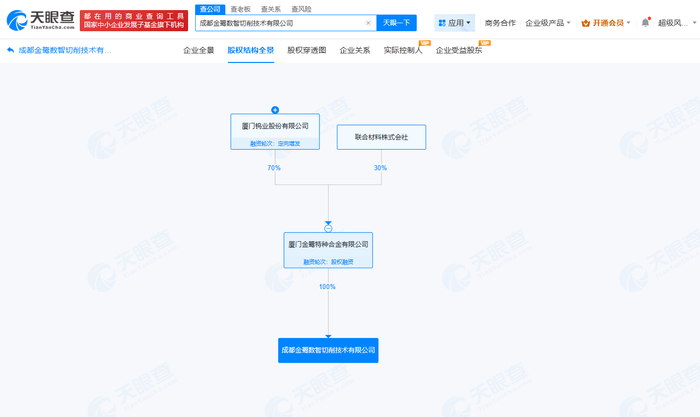Screen dimensions: 700x417
Task: Switch to the 股权穿透图 tab
Action: [x=306, y=50]
